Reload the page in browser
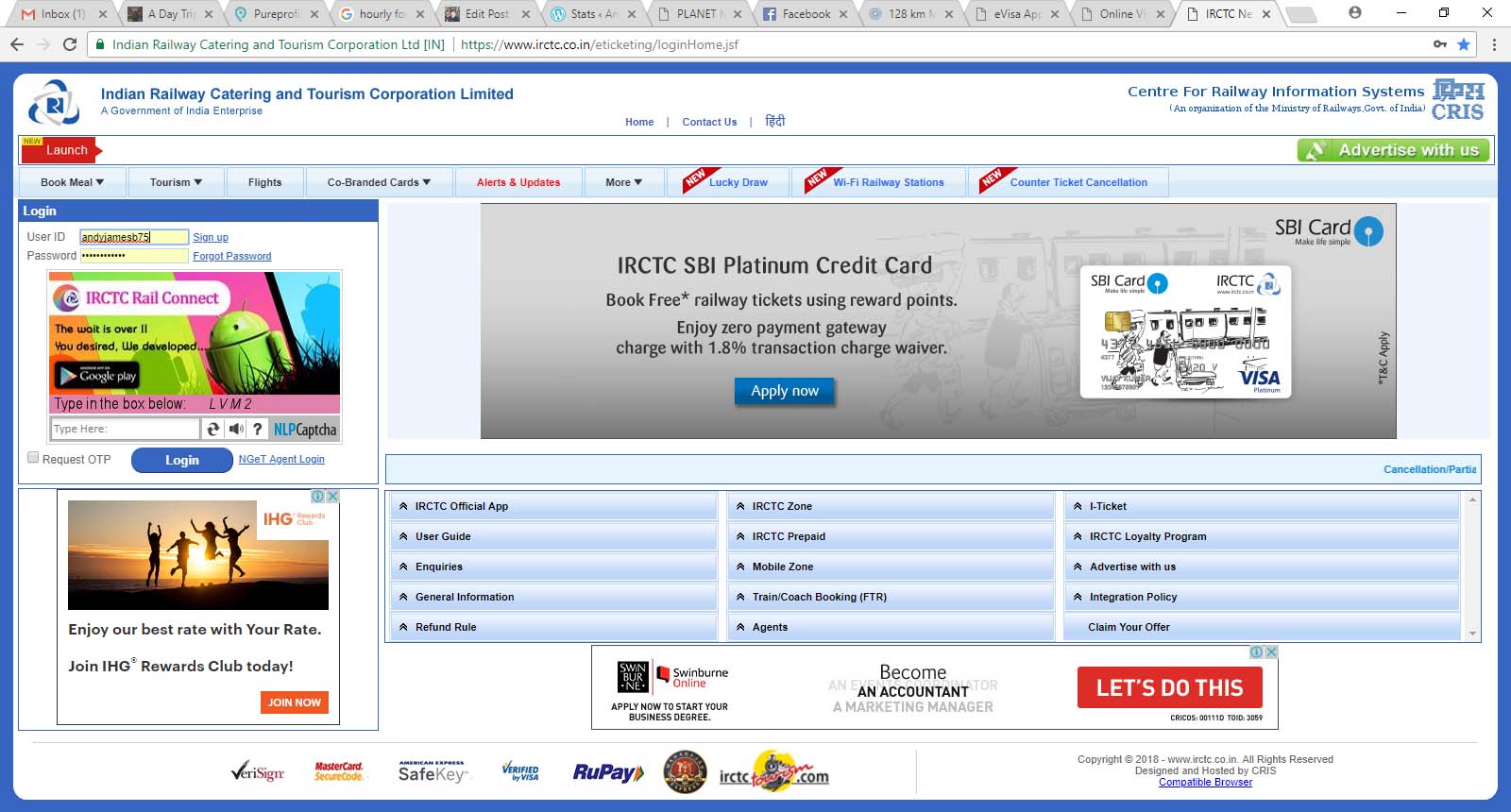Viewport: 1511px width, 812px height. point(70,44)
